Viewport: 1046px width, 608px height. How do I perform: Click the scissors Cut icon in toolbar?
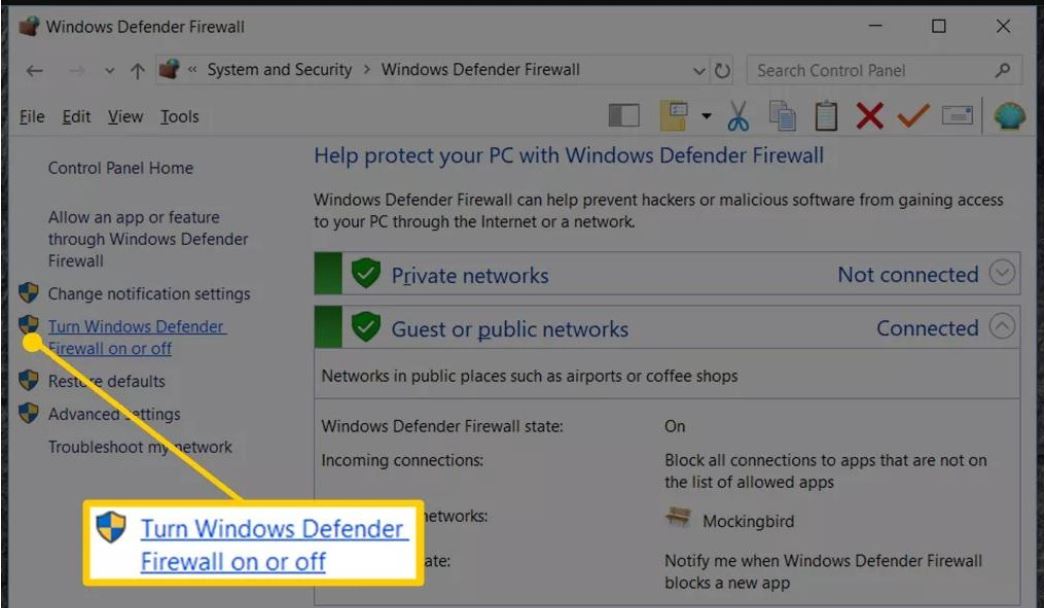pyautogui.click(x=738, y=116)
